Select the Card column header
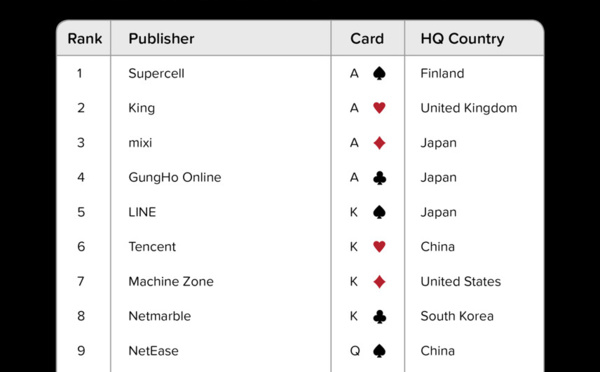 pyautogui.click(x=367, y=39)
